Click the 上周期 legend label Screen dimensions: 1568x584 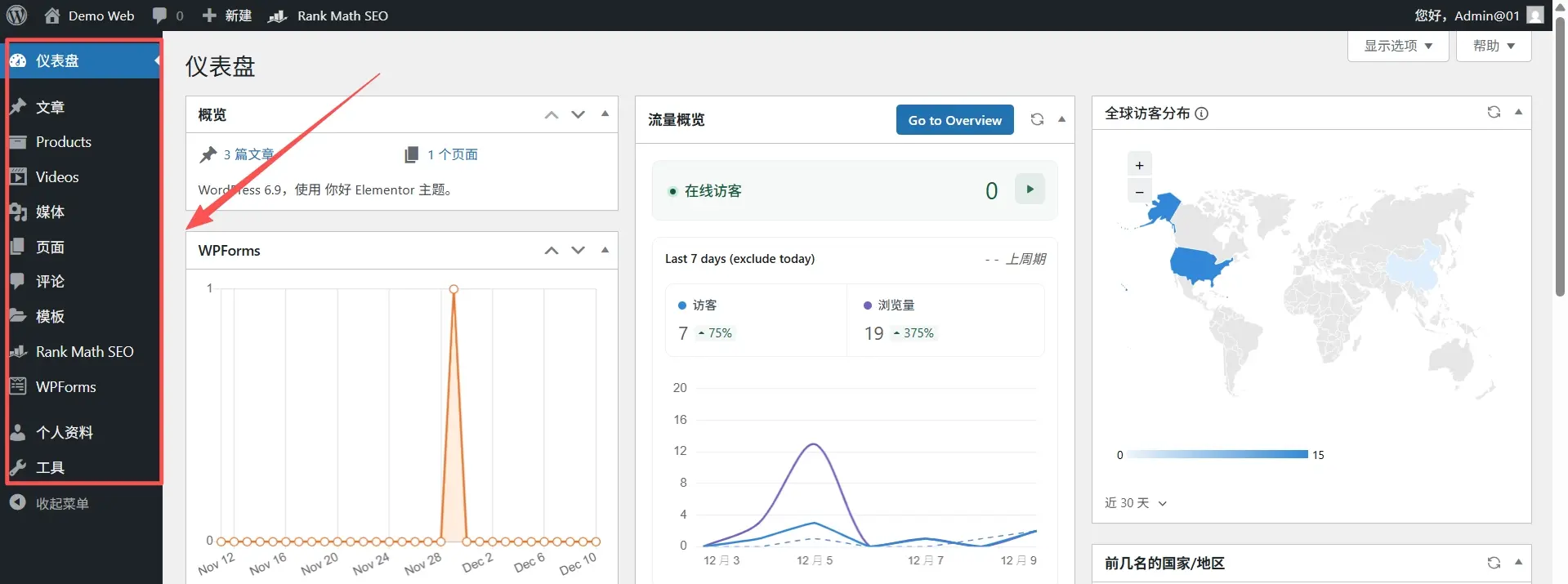(1016, 259)
